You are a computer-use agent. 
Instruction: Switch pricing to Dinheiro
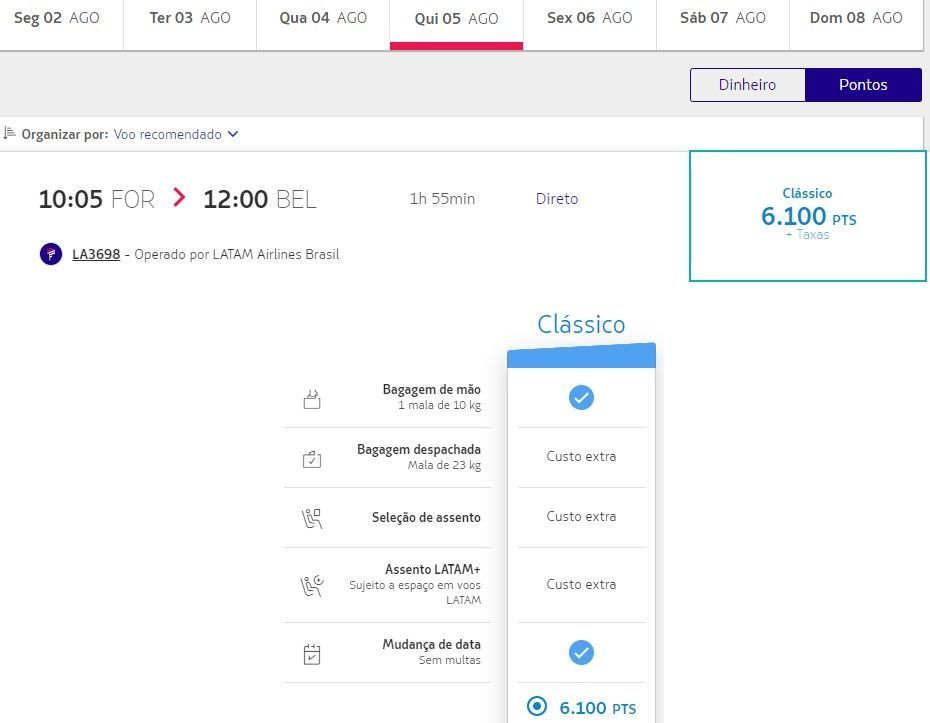pyautogui.click(x=747, y=85)
